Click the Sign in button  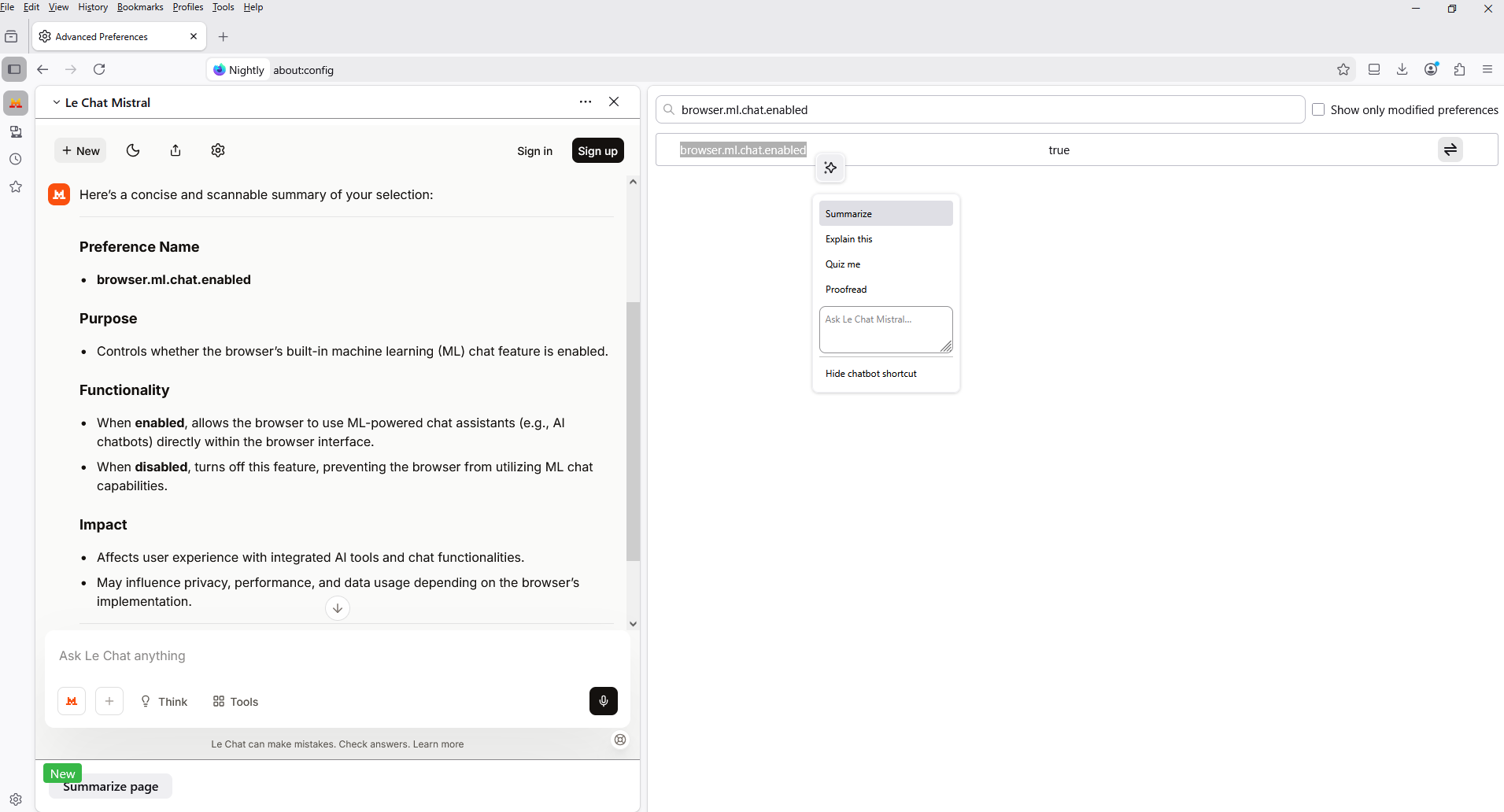pyautogui.click(x=535, y=150)
